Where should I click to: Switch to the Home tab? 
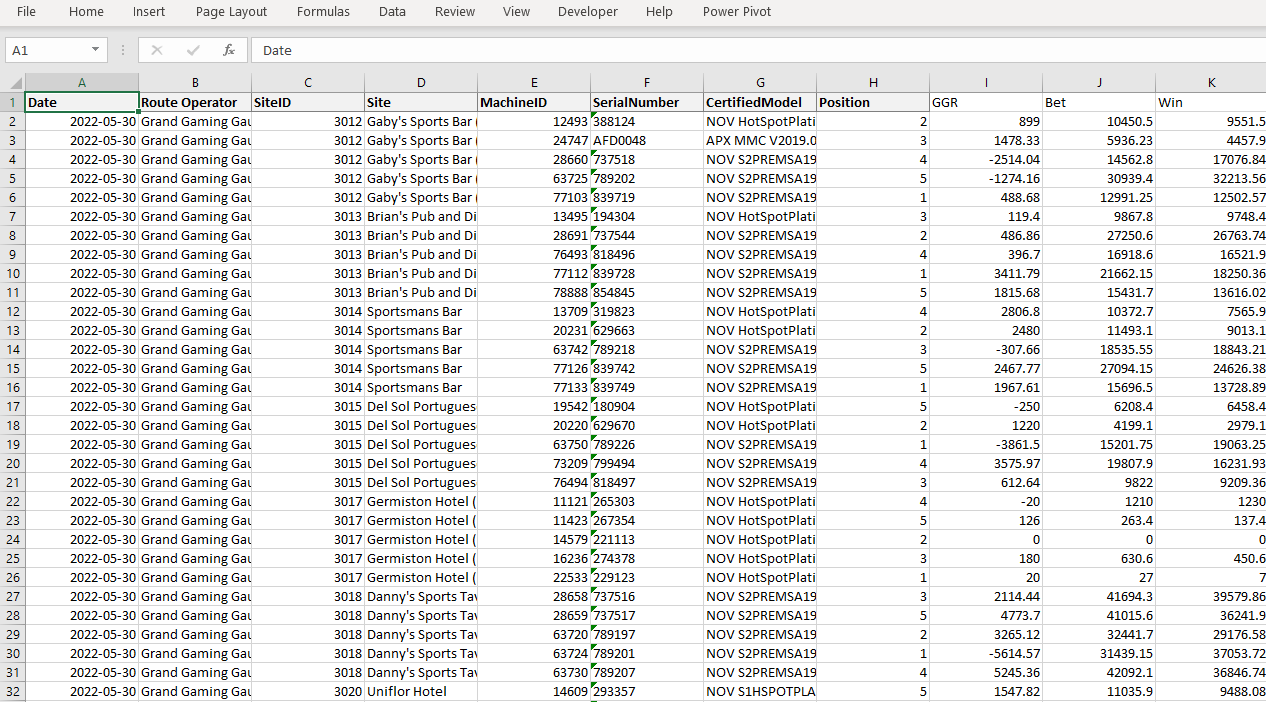pos(86,12)
